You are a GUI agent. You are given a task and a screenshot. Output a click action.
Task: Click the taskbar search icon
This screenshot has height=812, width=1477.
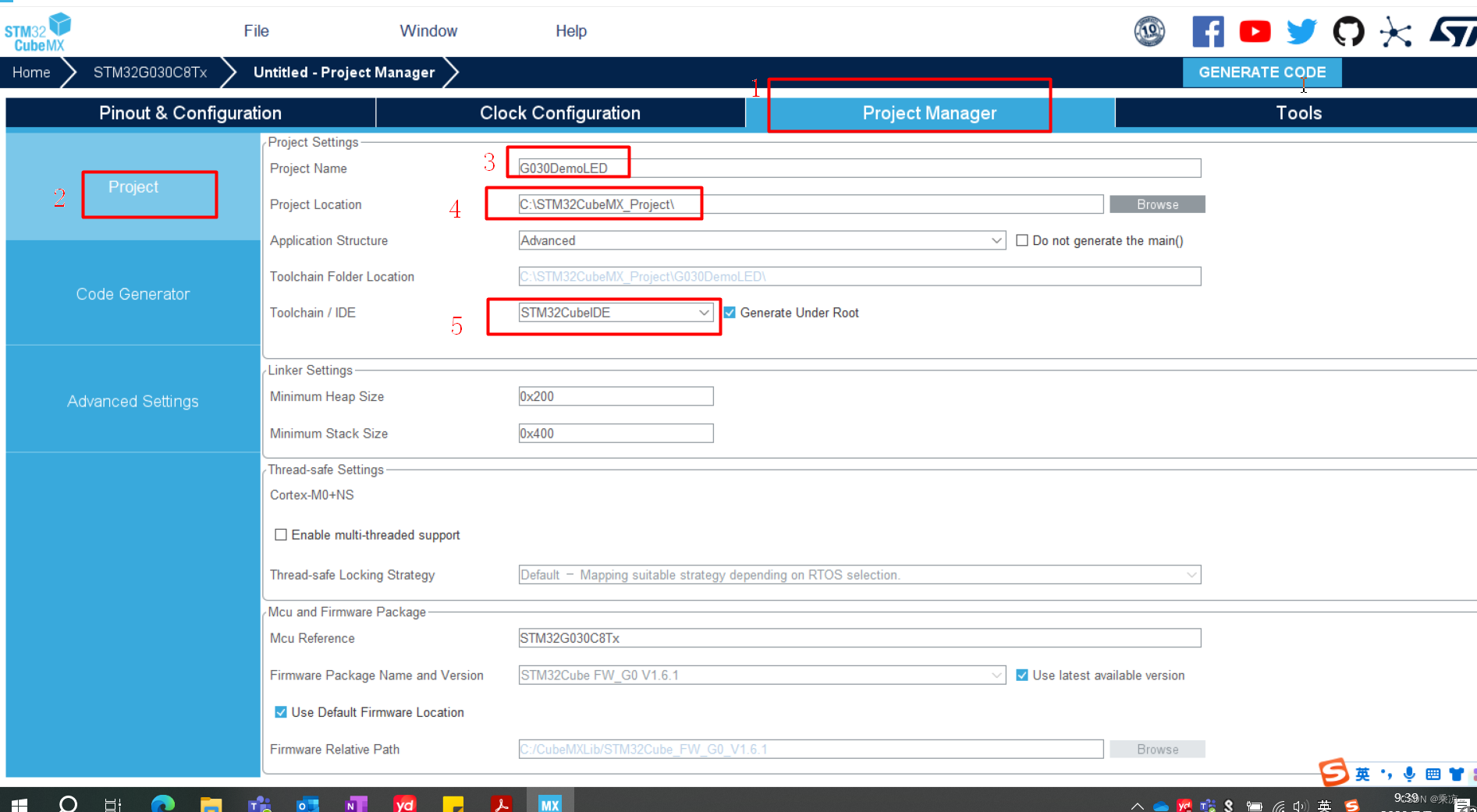pyautogui.click(x=68, y=803)
